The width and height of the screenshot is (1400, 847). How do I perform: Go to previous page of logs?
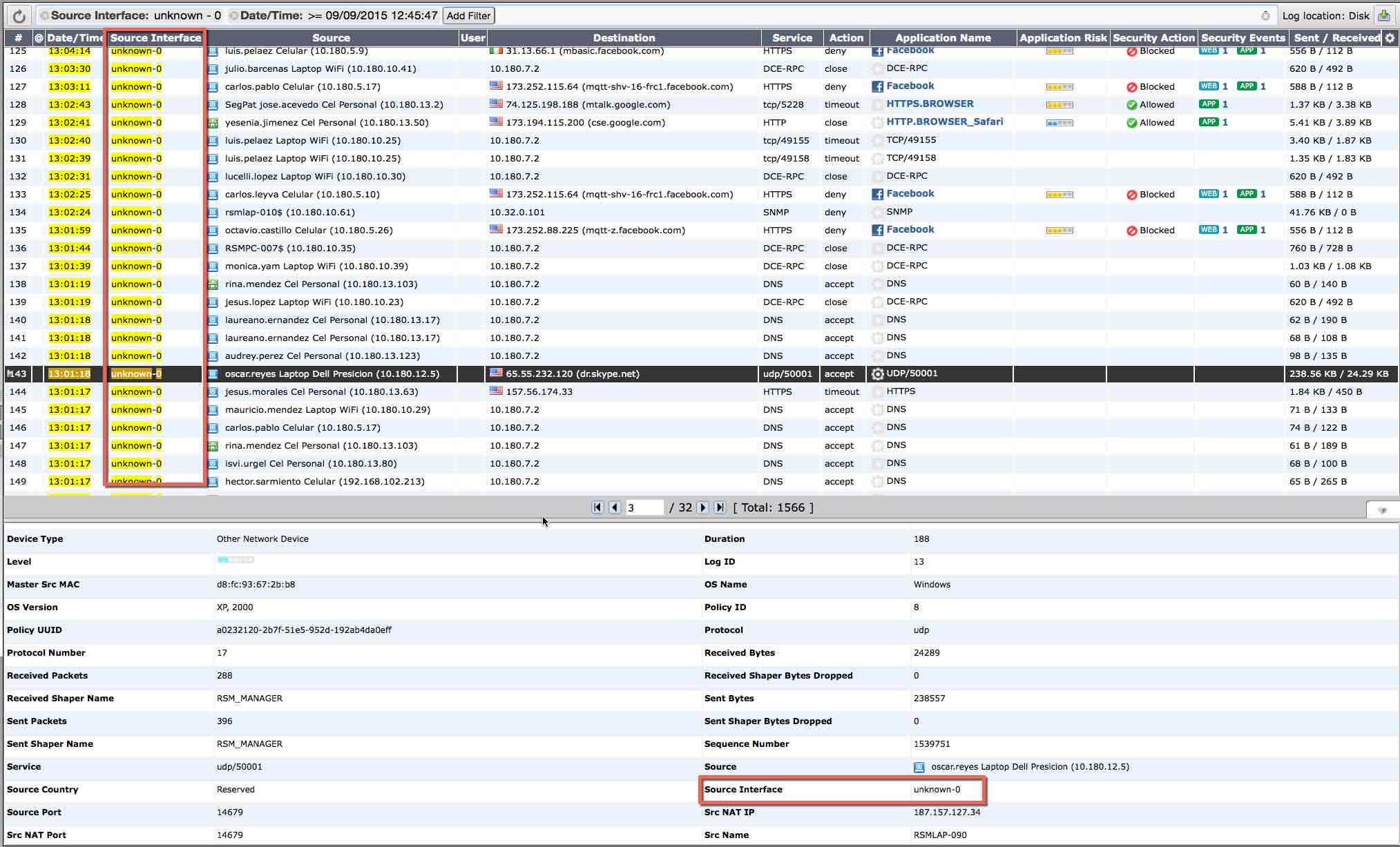point(615,507)
